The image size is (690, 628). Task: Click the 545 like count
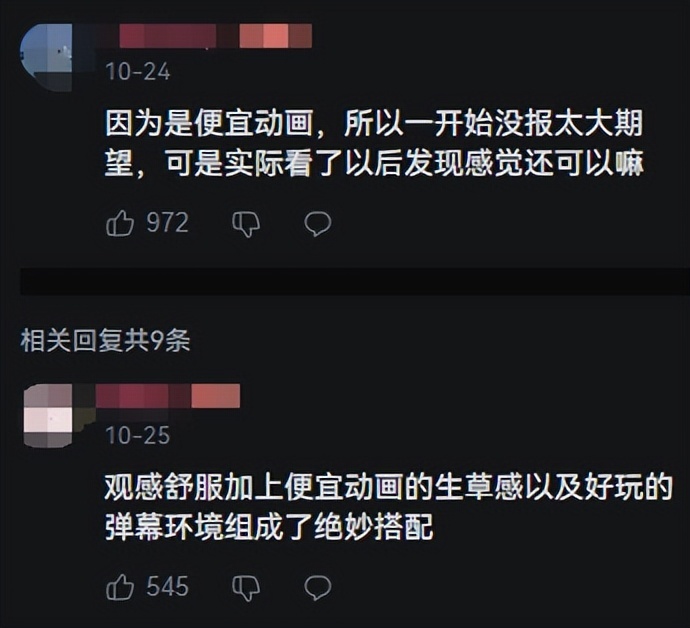168,586
